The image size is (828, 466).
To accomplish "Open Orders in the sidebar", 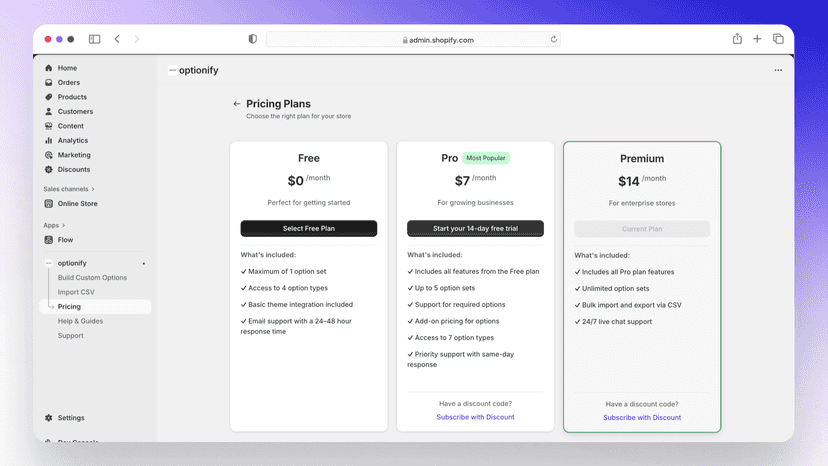I will (69, 82).
